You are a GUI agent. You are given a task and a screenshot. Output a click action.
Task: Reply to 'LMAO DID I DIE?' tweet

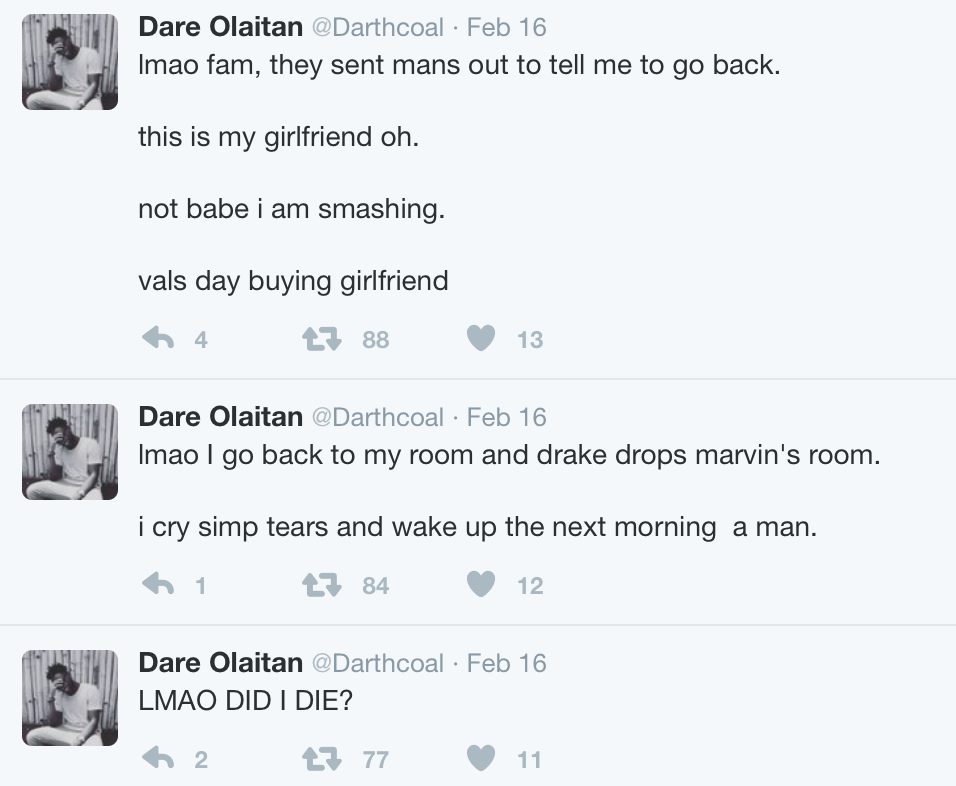click(x=159, y=759)
